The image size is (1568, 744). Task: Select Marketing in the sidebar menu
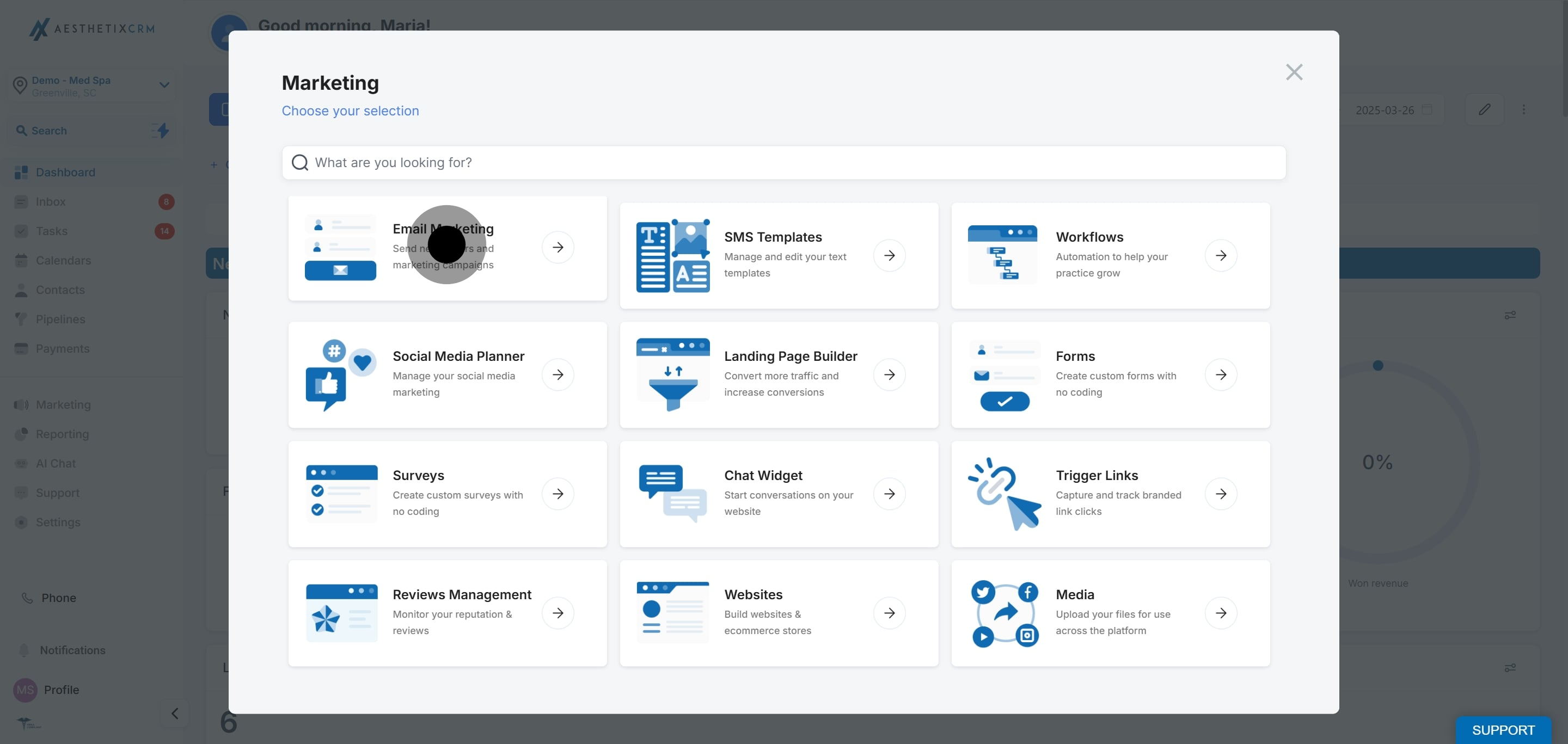[x=63, y=405]
